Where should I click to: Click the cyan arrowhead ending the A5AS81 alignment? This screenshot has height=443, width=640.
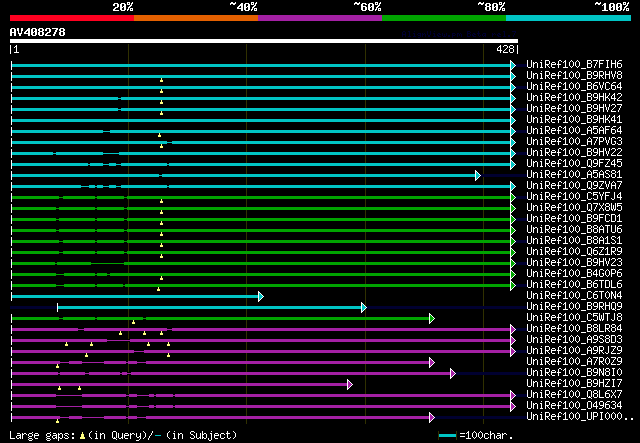478,176
